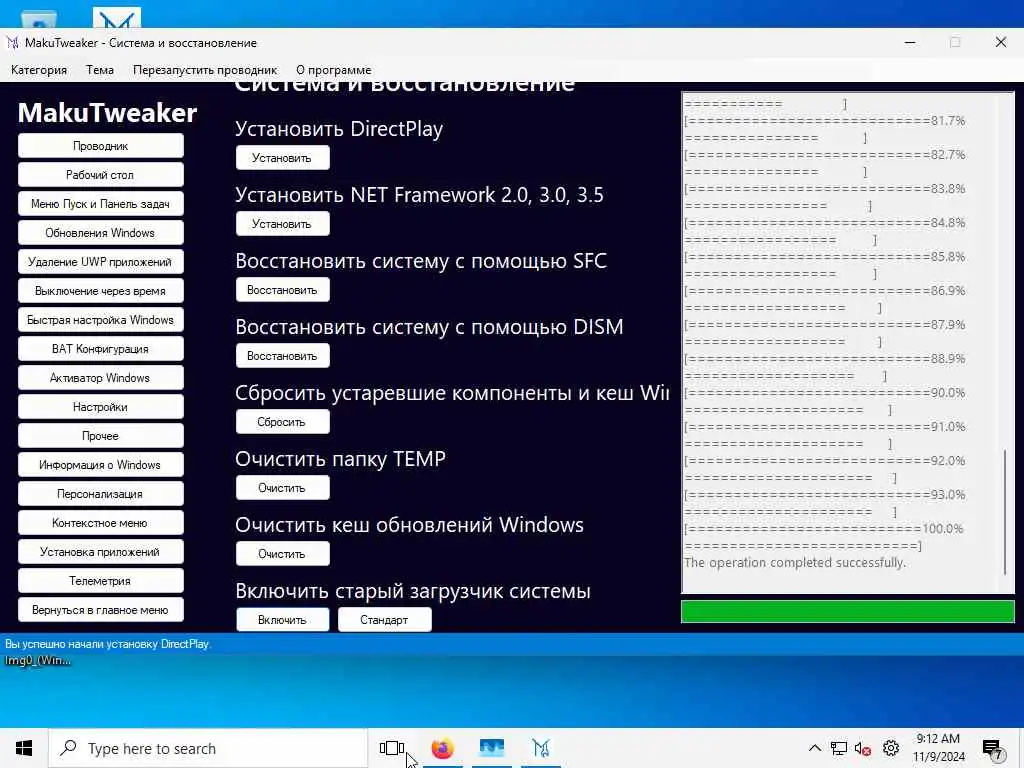
Task: Open Информация о Windows category
Action: click(x=101, y=465)
